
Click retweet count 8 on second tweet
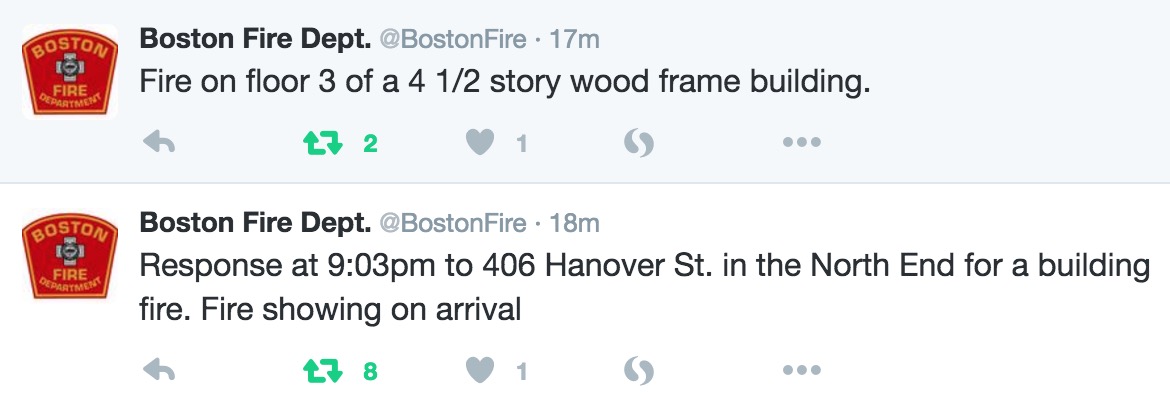pyautogui.click(x=370, y=370)
